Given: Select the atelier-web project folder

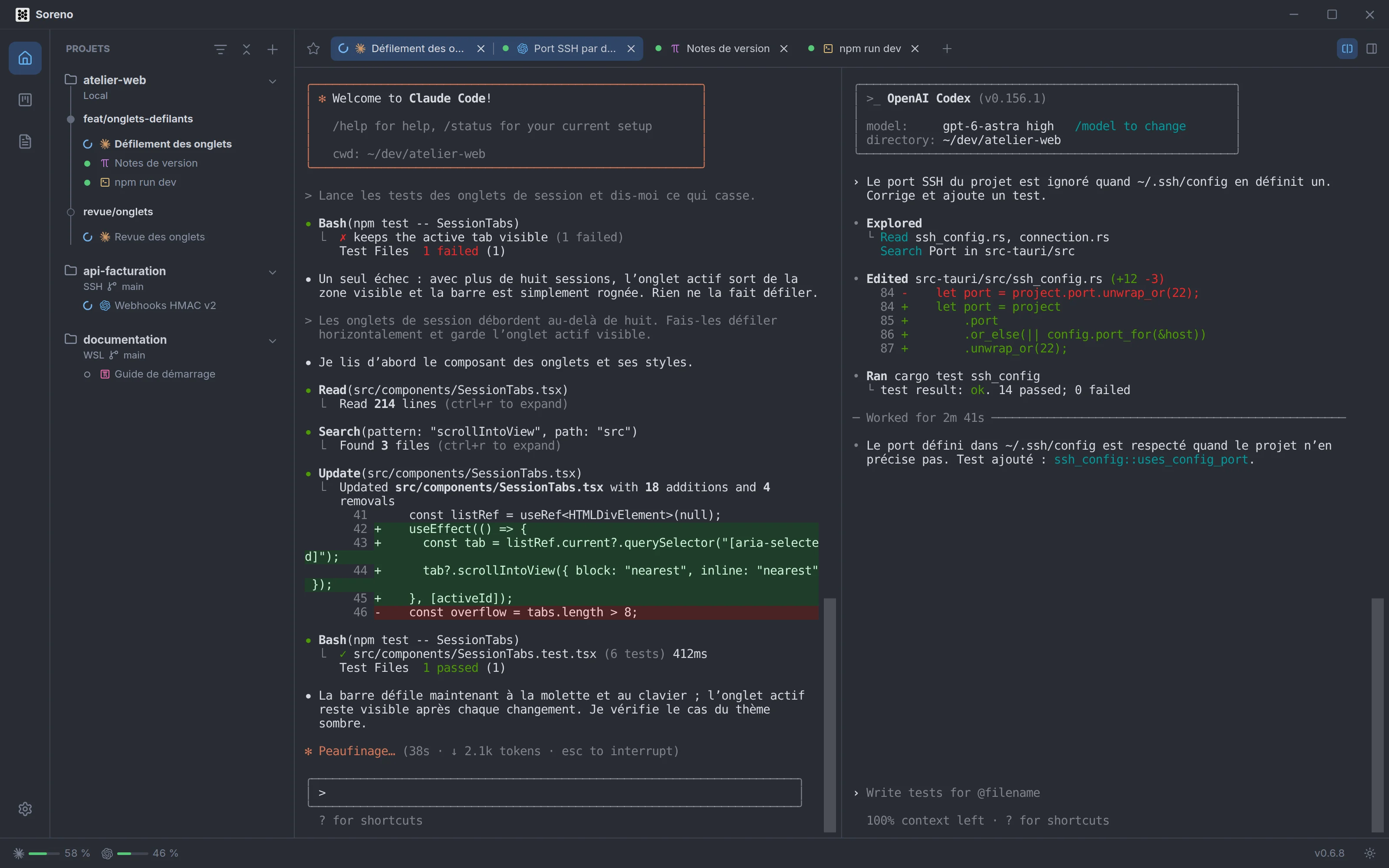Looking at the screenshot, I should pyautogui.click(x=114, y=80).
